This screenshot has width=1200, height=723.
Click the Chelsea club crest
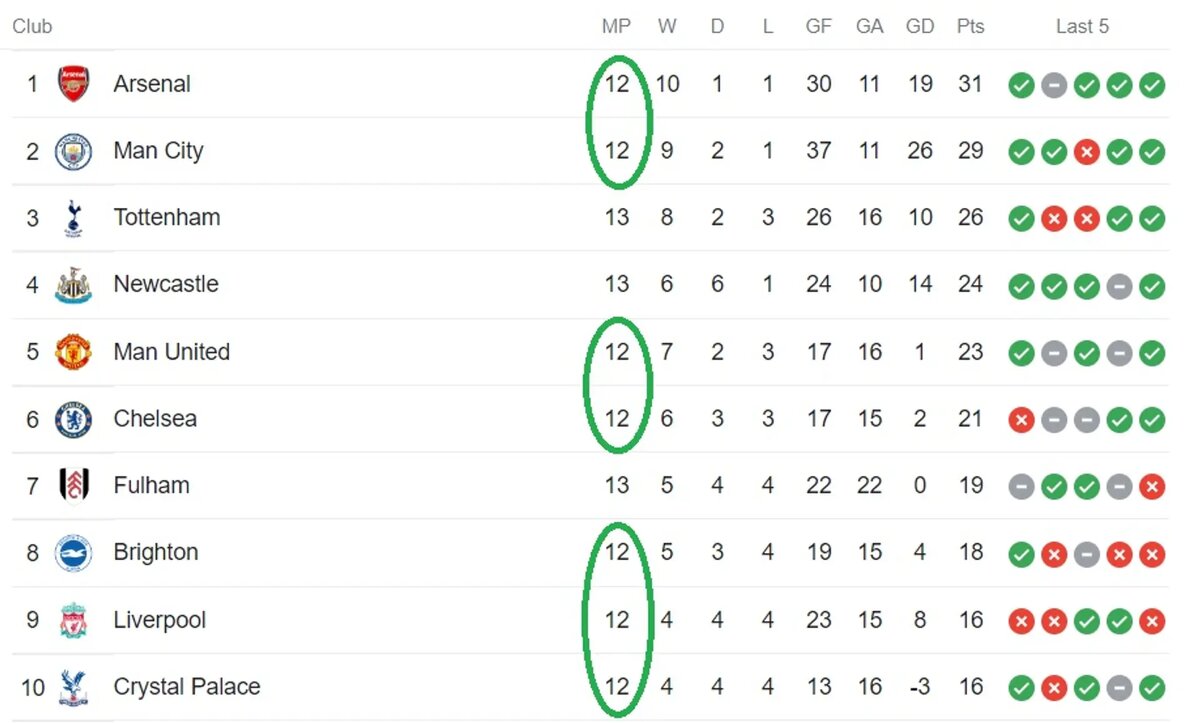[73, 419]
